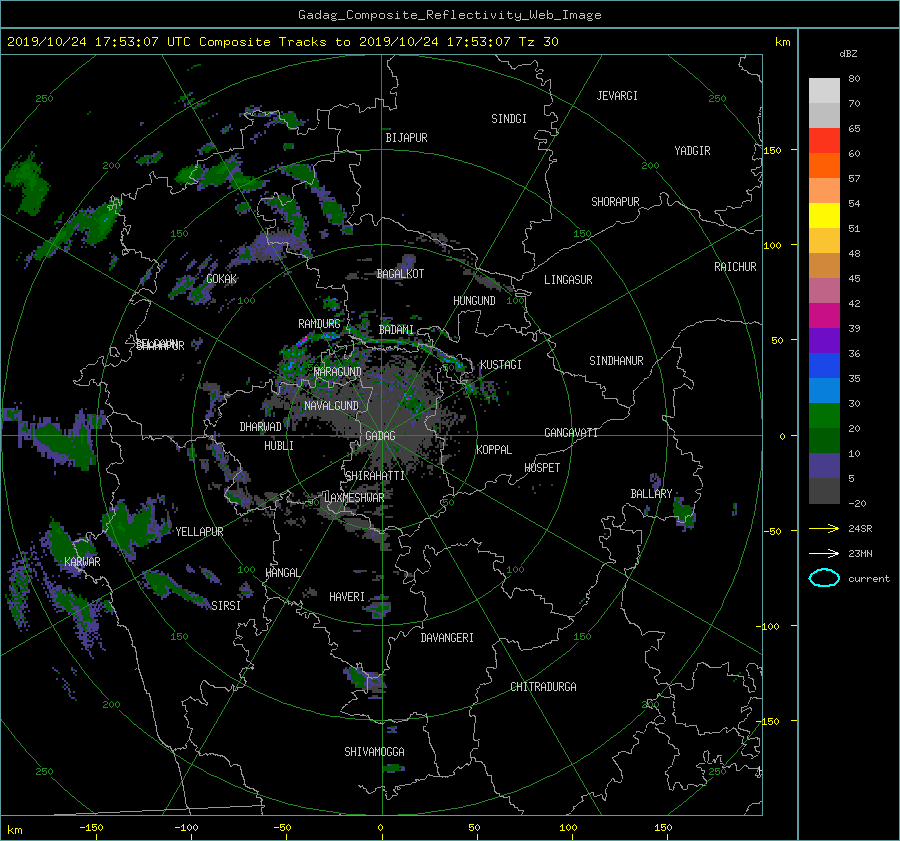Pick the bright yellow 51-54 dBZ swatch
This screenshot has width=900, height=841.
[824, 216]
